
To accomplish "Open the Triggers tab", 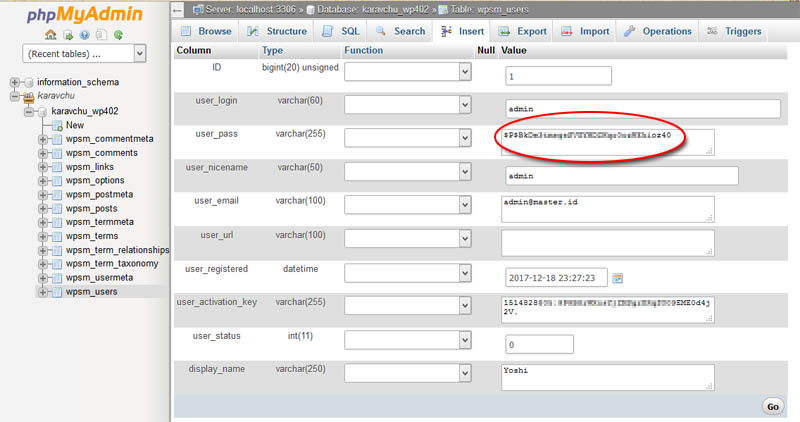I will tap(734, 31).
